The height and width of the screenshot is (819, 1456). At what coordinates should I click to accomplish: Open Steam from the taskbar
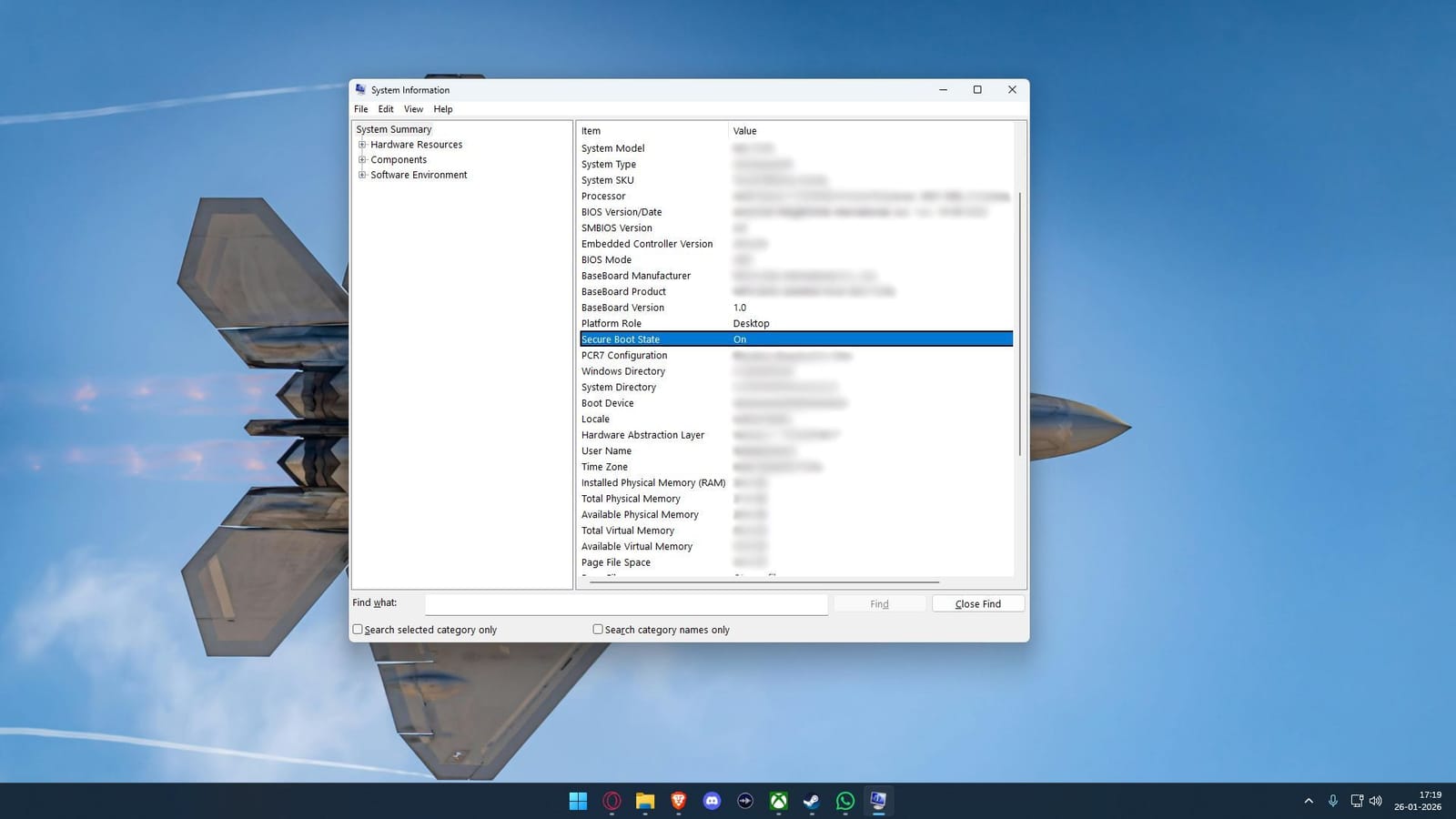pyautogui.click(x=811, y=801)
